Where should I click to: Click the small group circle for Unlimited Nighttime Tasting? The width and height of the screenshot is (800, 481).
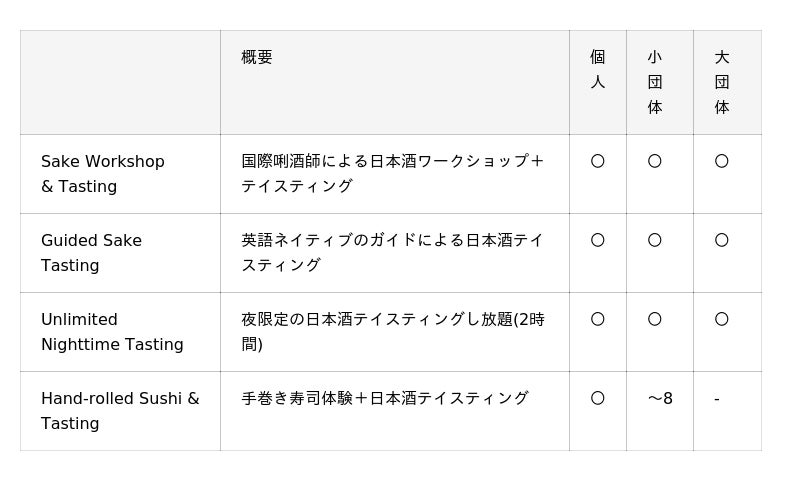click(655, 319)
